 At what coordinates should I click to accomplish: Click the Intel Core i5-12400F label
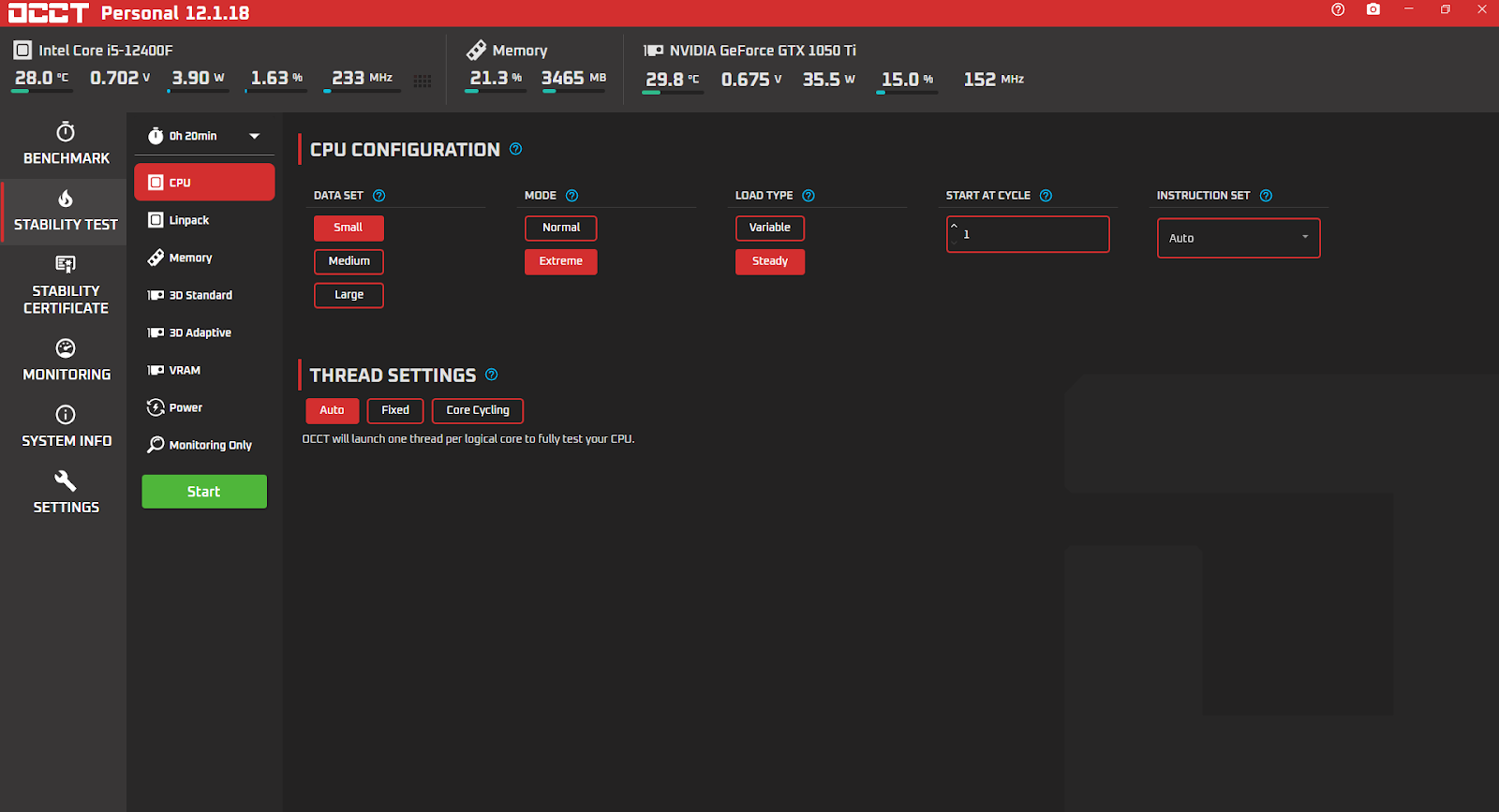click(x=106, y=51)
